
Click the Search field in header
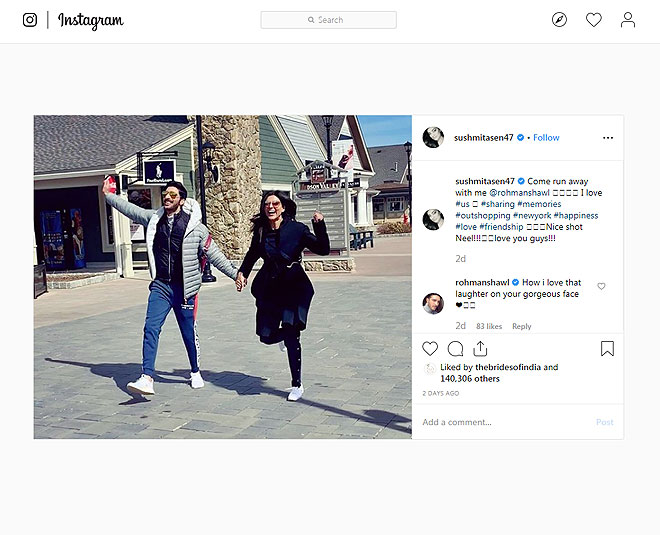tap(328, 20)
